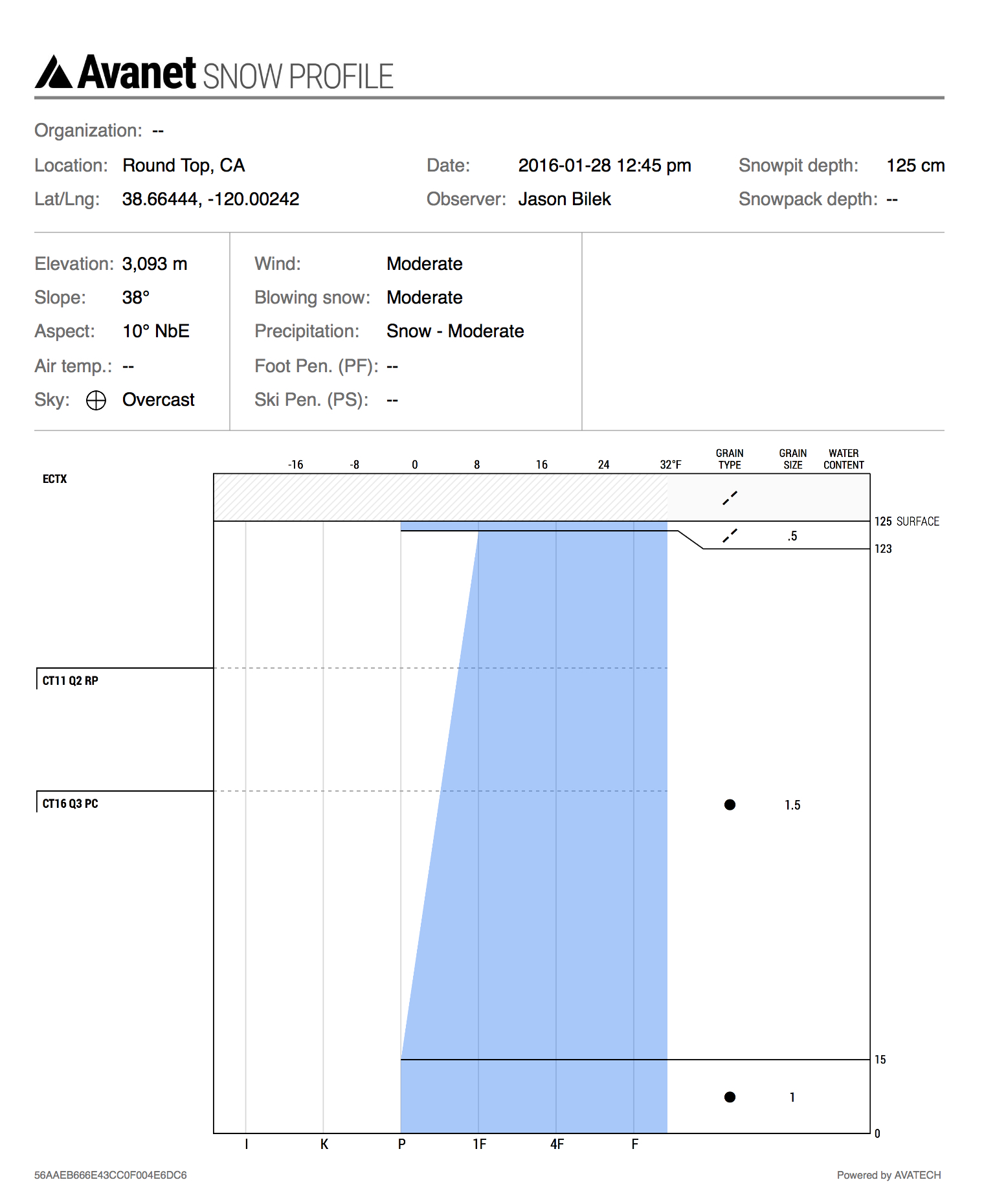Click the 15 cm layer depth label

click(880, 1060)
